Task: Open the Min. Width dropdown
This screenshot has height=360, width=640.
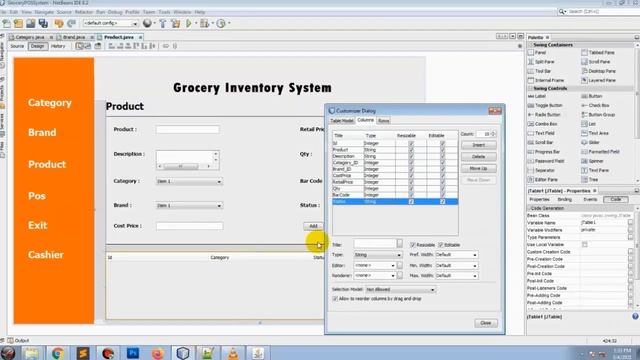Action: [456, 265]
